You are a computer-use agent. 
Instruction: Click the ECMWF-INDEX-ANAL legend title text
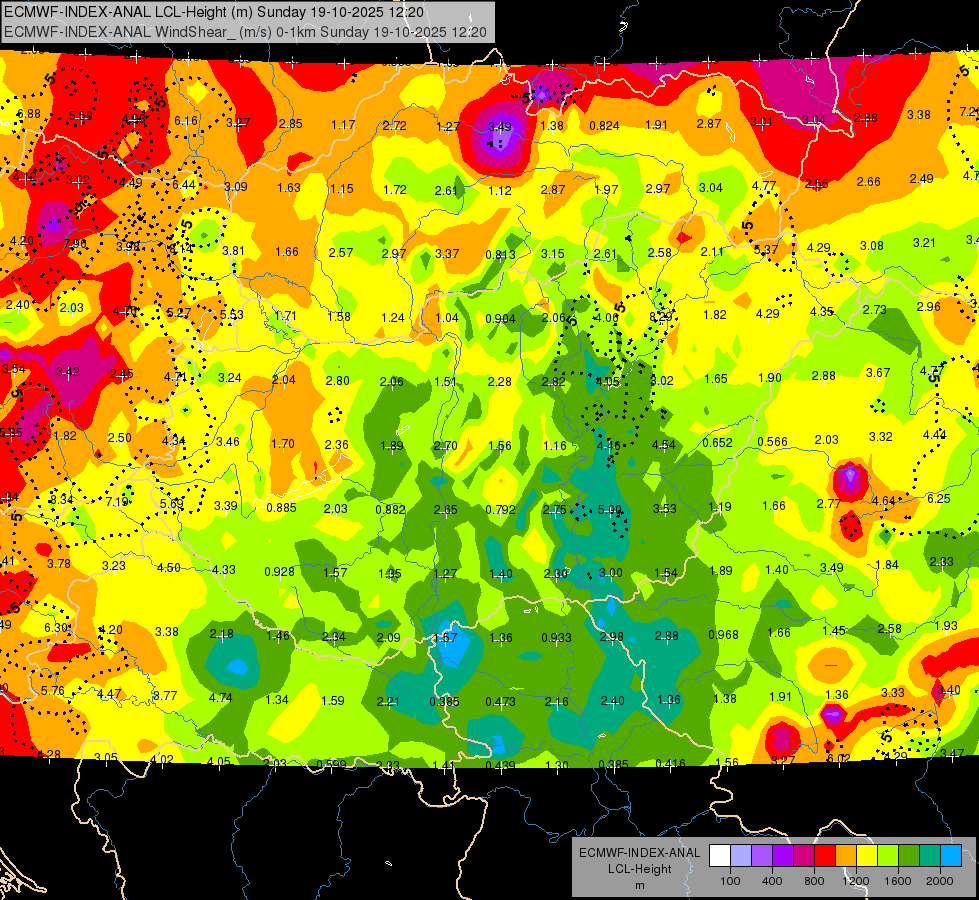(639, 853)
